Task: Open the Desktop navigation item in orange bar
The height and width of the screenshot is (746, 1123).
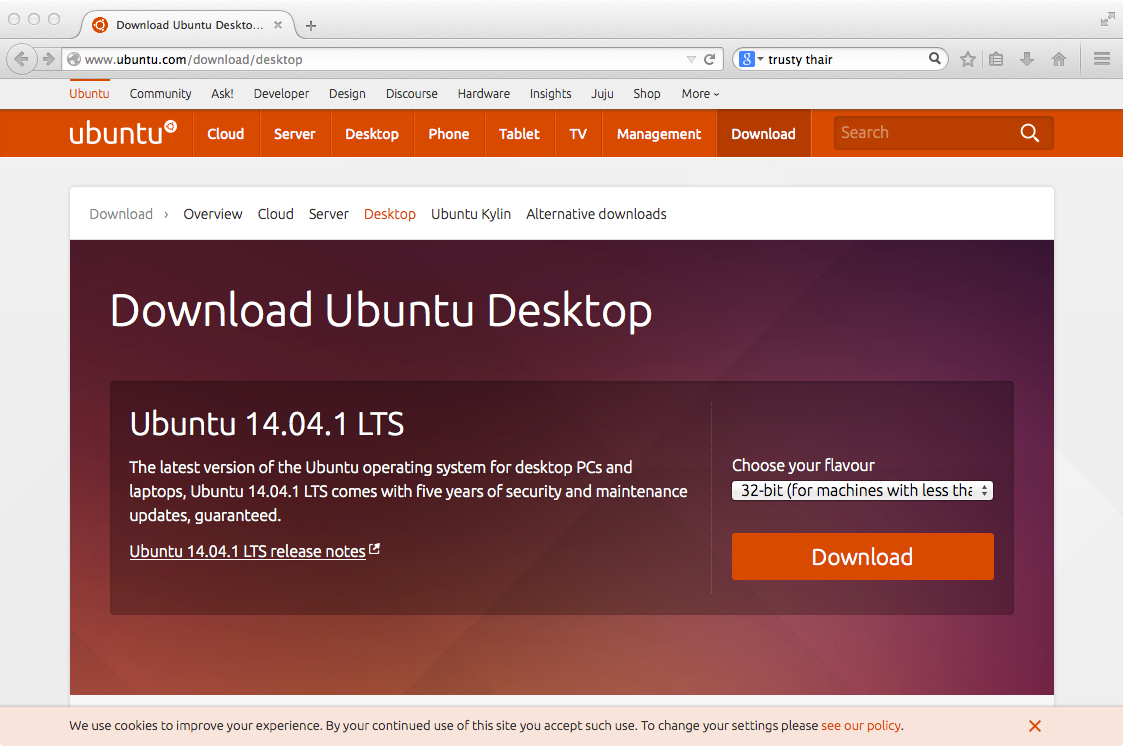Action: (x=372, y=134)
